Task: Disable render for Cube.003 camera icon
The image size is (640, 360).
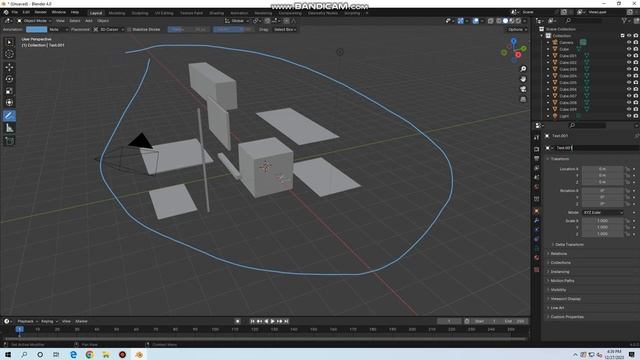Action: (636, 69)
